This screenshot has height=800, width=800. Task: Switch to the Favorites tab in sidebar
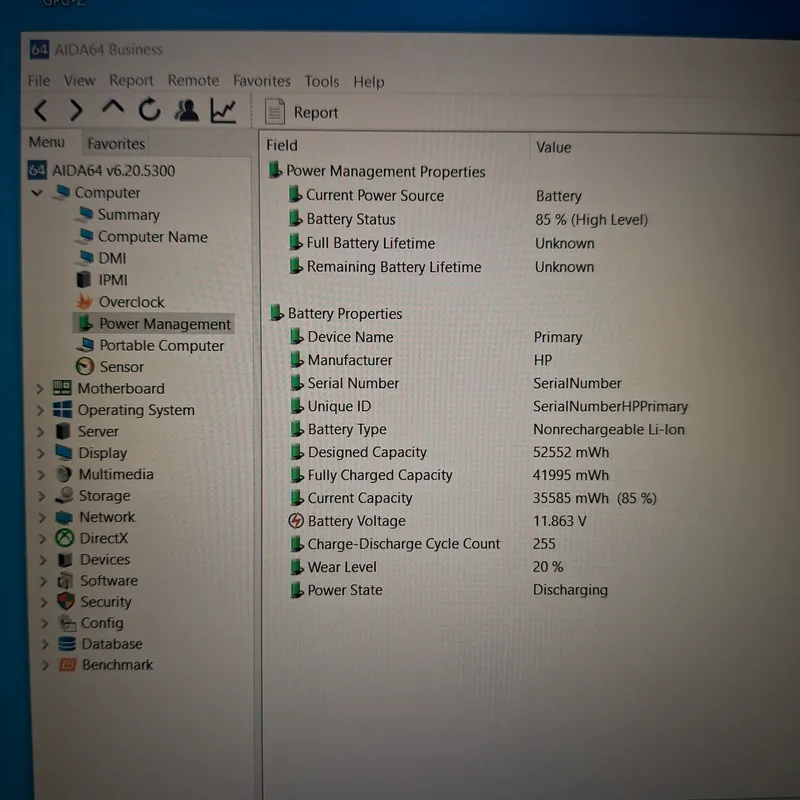pyautogui.click(x=116, y=144)
